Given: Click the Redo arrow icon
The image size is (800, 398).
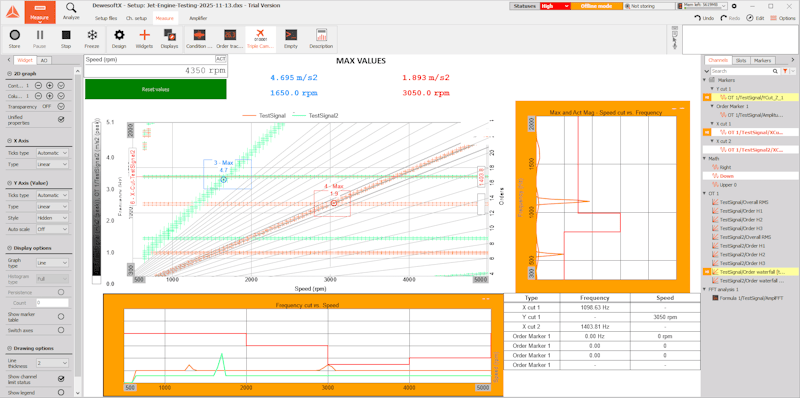Looking at the screenshot, I should 723,18.
